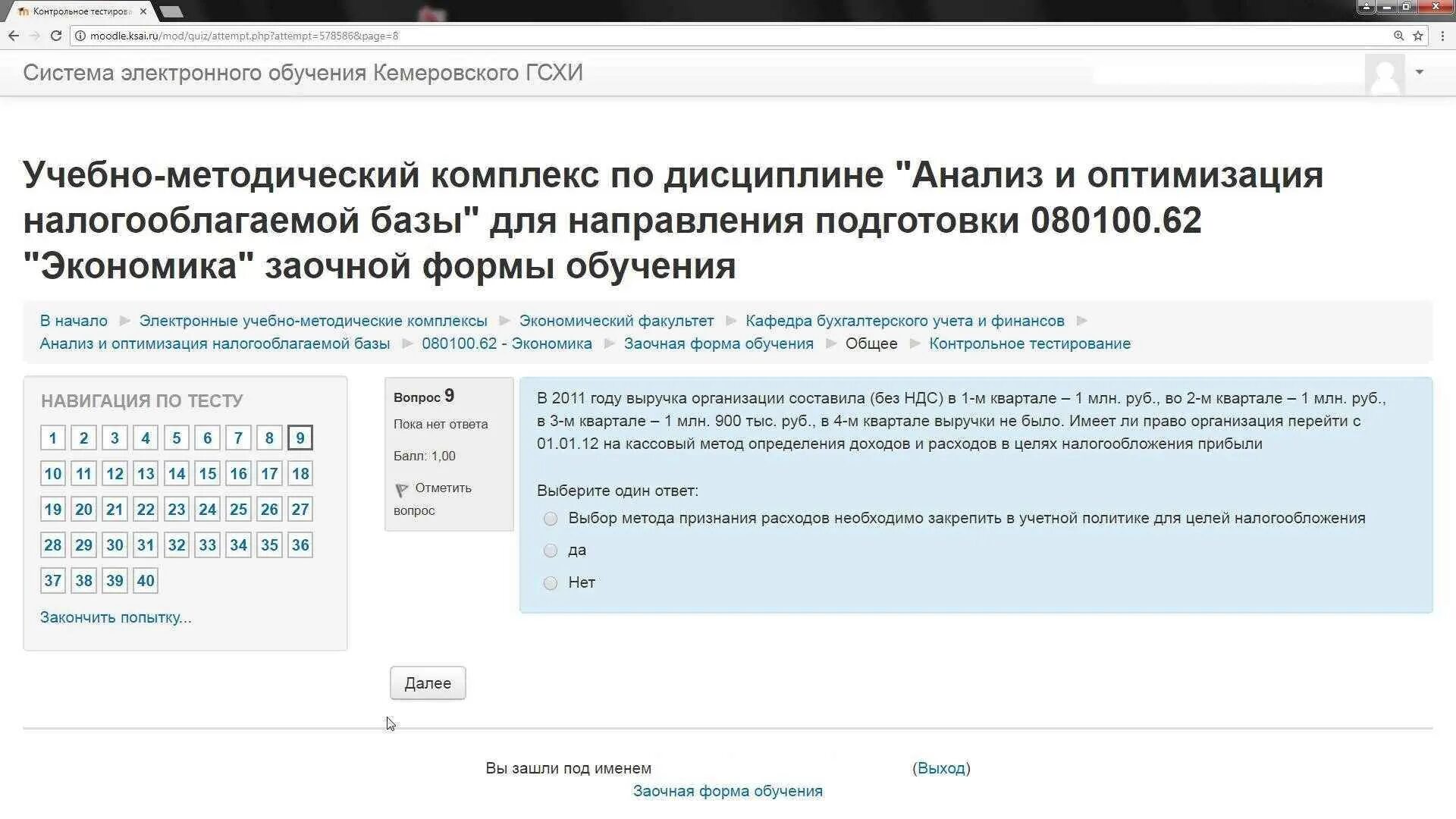
Task: Open a new browser tab
Action: 172,11
